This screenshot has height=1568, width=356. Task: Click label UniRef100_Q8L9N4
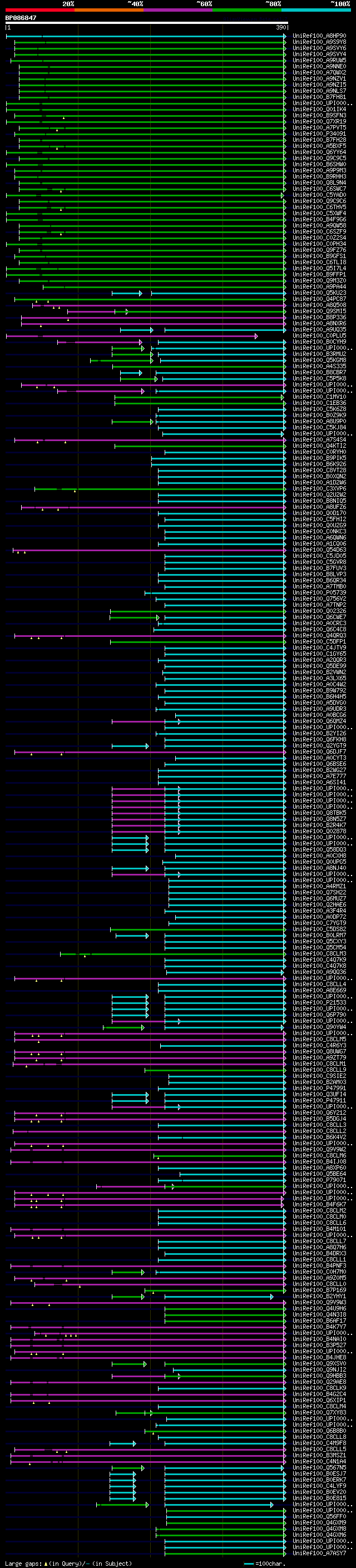319,182
